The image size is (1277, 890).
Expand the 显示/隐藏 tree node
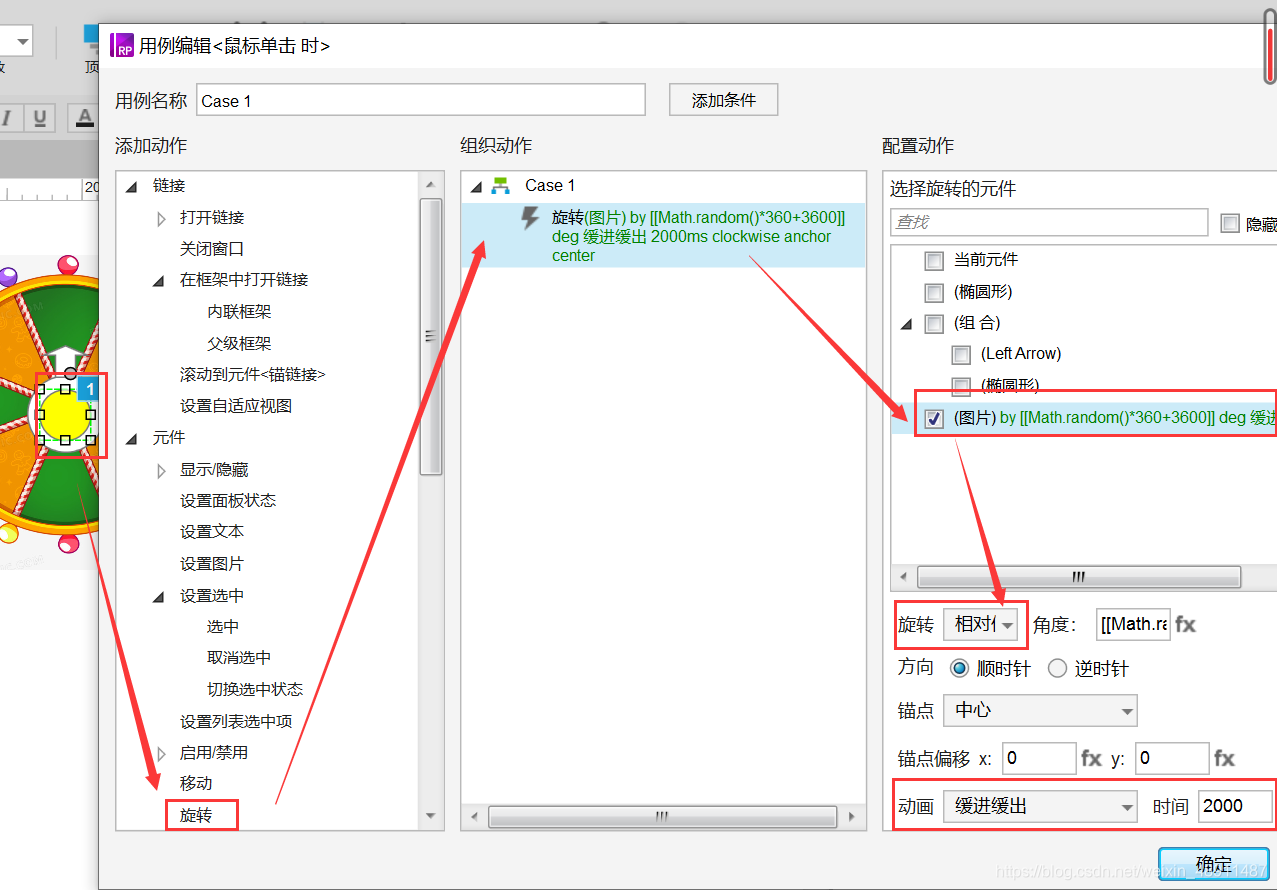[161, 470]
